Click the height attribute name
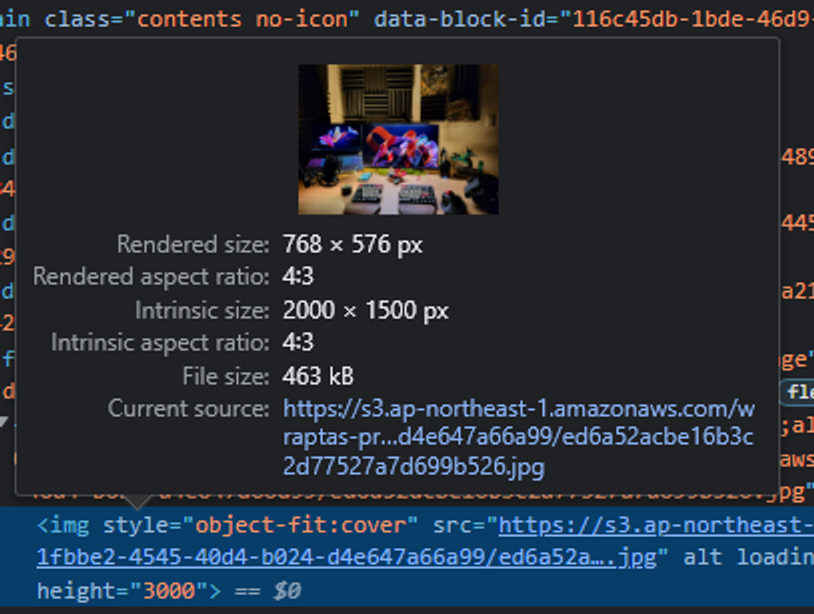The image size is (814, 614). 76,591
